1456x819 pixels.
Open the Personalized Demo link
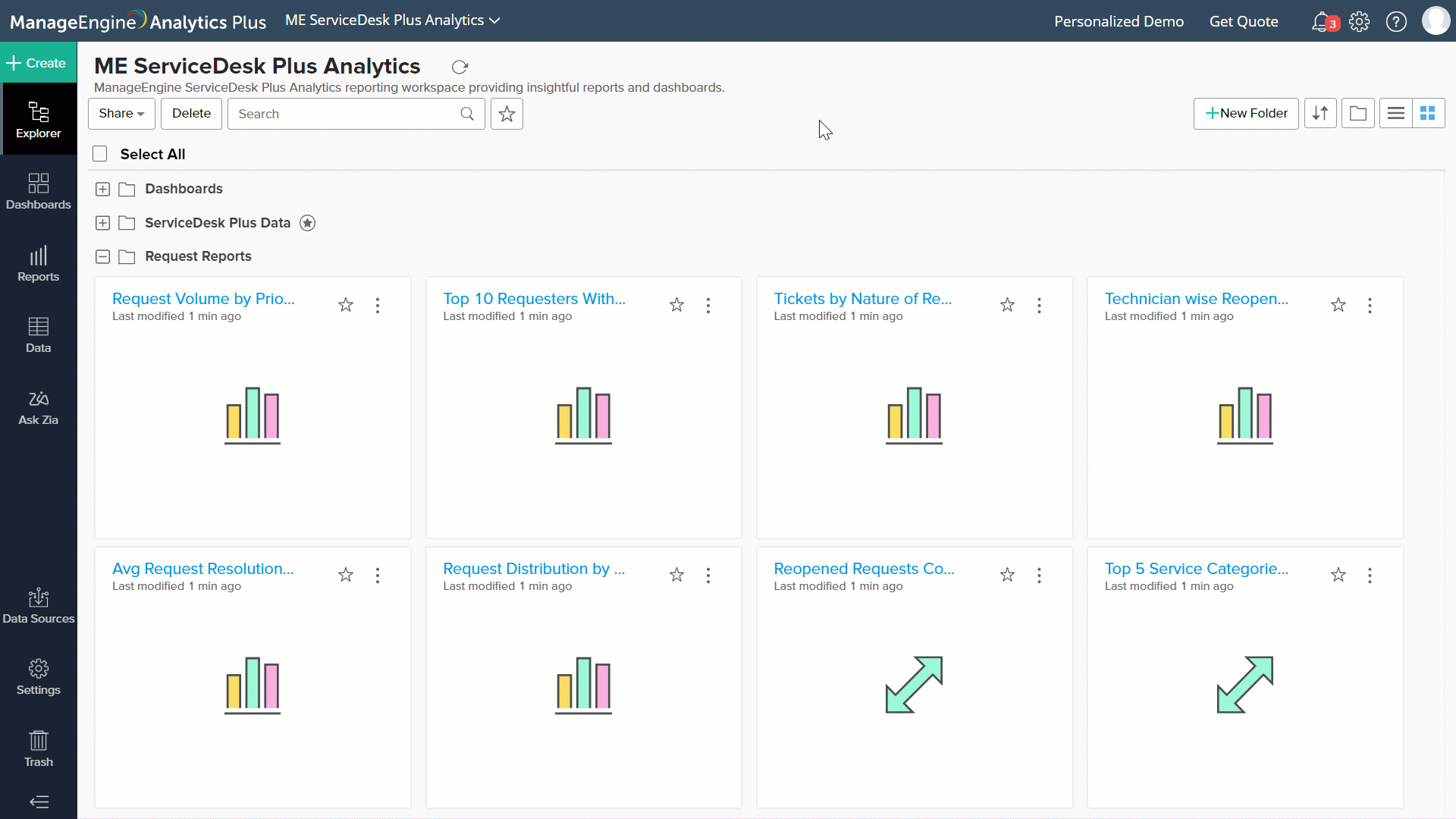click(1119, 21)
